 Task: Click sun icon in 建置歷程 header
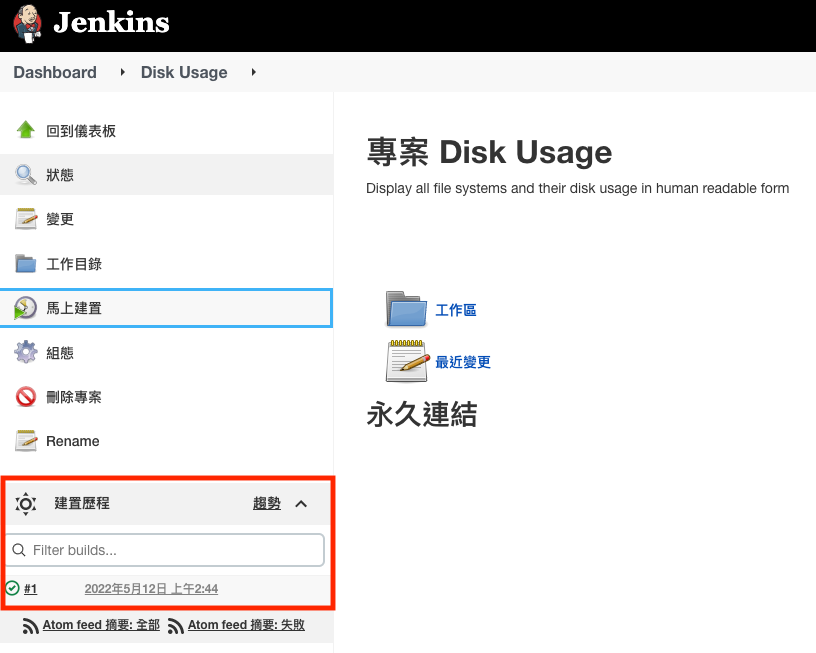pyautogui.click(x=26, y=504)
